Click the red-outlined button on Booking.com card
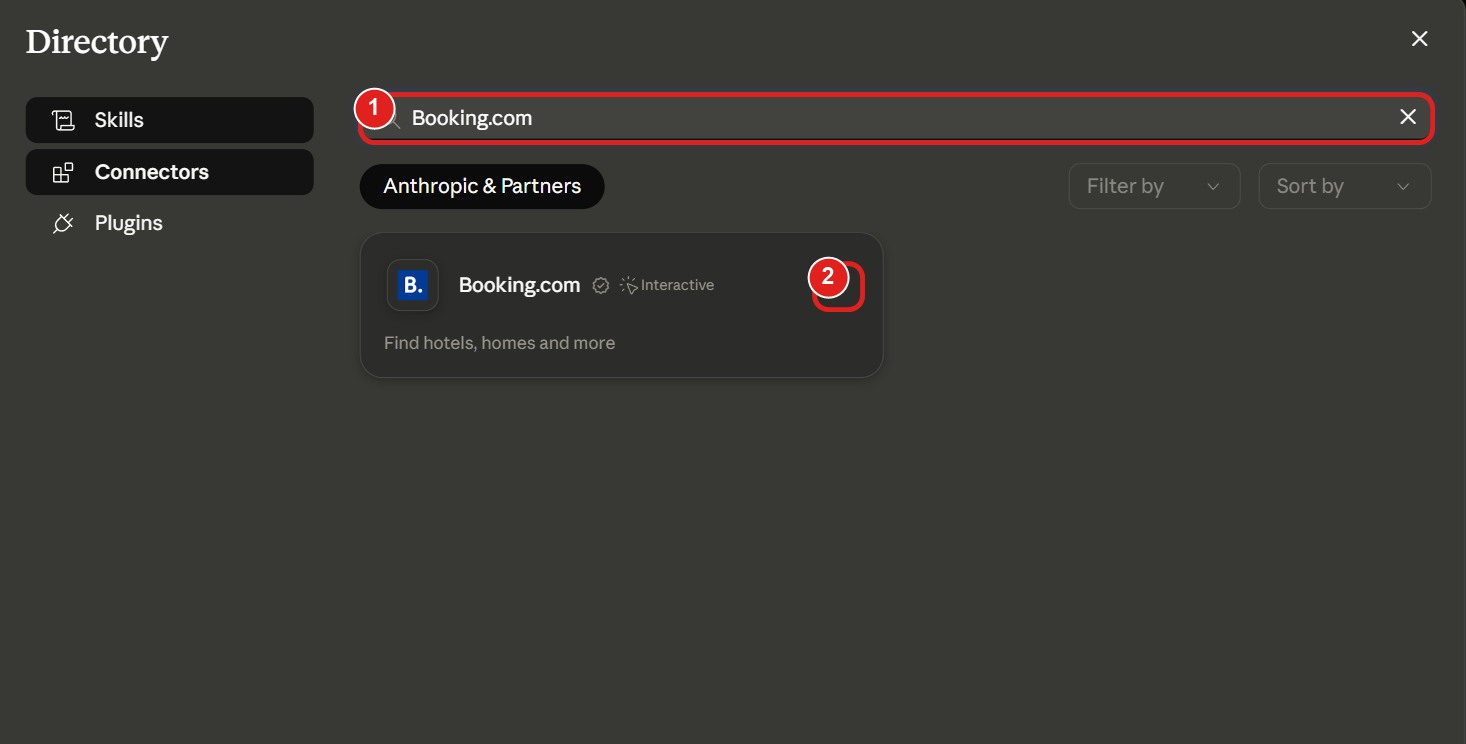This screenshot has height=744, width=1466. [838, 286]
